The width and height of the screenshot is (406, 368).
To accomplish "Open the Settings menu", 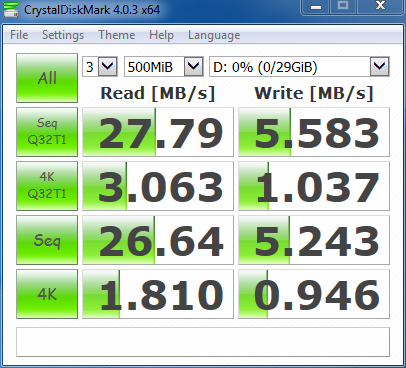I will [63, 35].
